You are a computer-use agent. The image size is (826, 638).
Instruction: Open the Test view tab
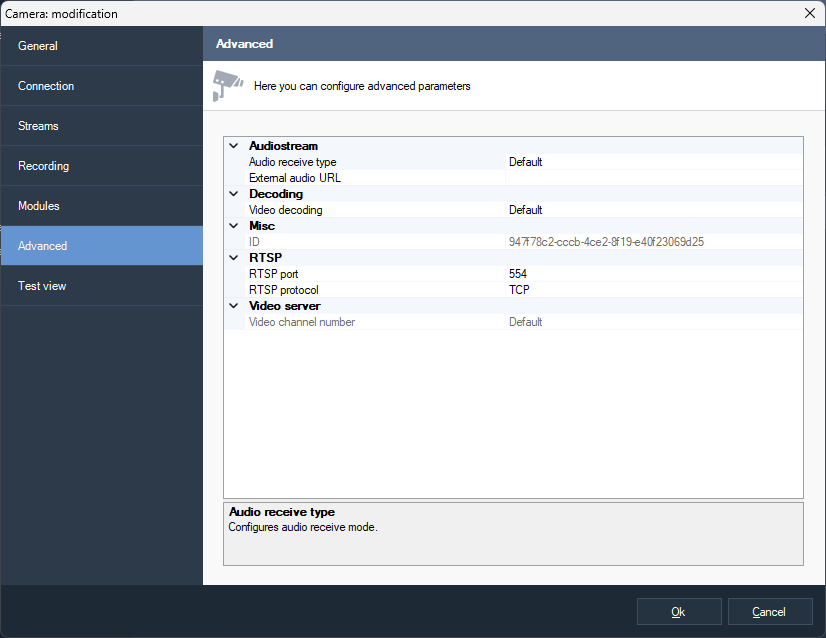click(x=101, y=286)
